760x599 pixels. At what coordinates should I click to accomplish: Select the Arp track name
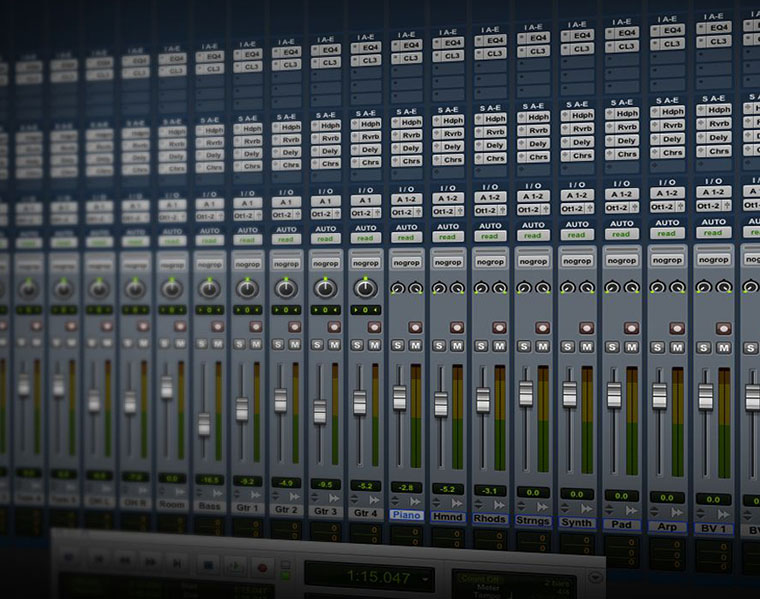pyautogui.click(x=664, y=525)
